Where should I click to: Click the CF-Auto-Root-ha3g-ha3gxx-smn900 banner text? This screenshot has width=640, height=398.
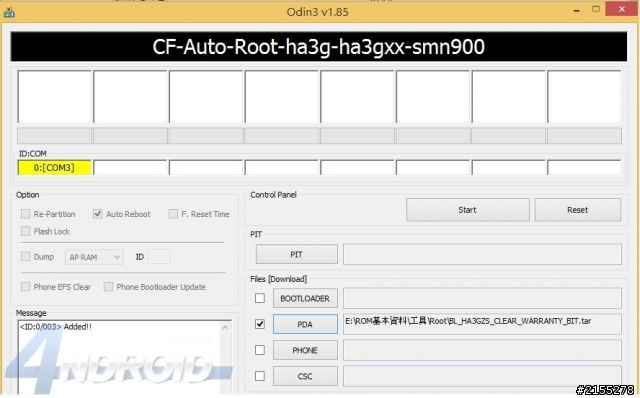(x=318, y=47)
